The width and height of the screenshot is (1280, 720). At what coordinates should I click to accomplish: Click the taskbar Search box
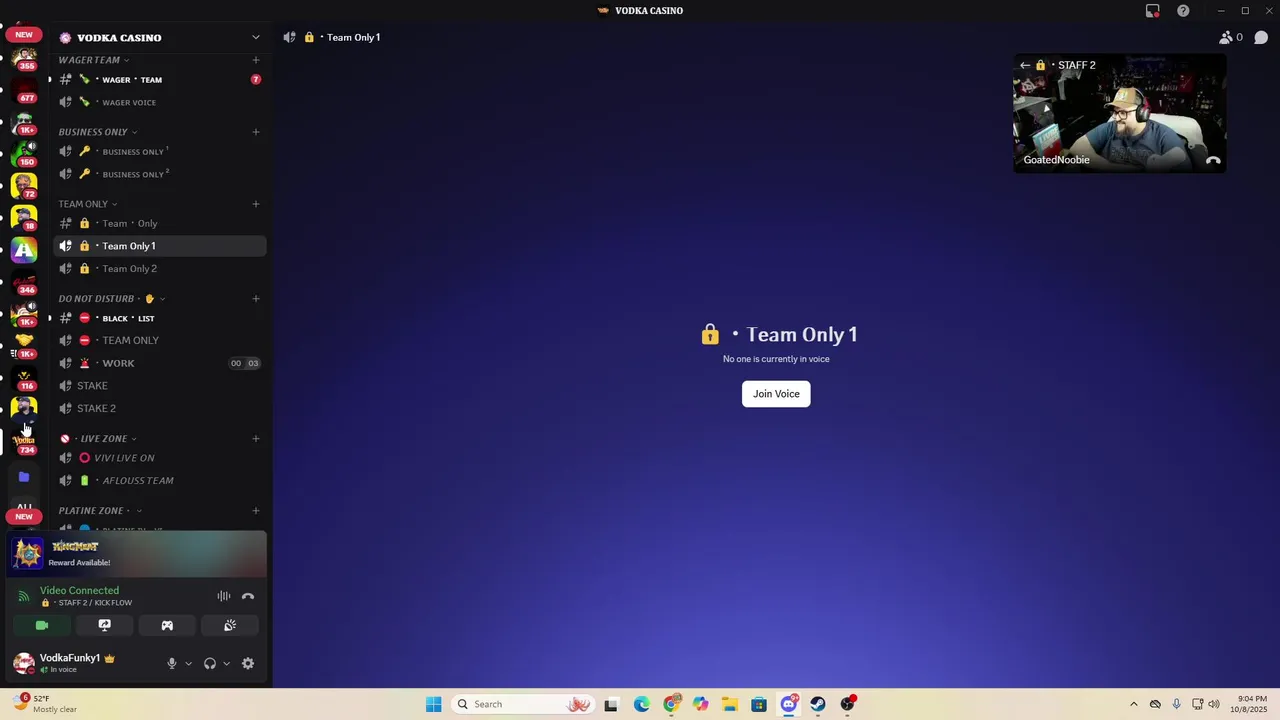pyautogui.click(x=522, y=704)
